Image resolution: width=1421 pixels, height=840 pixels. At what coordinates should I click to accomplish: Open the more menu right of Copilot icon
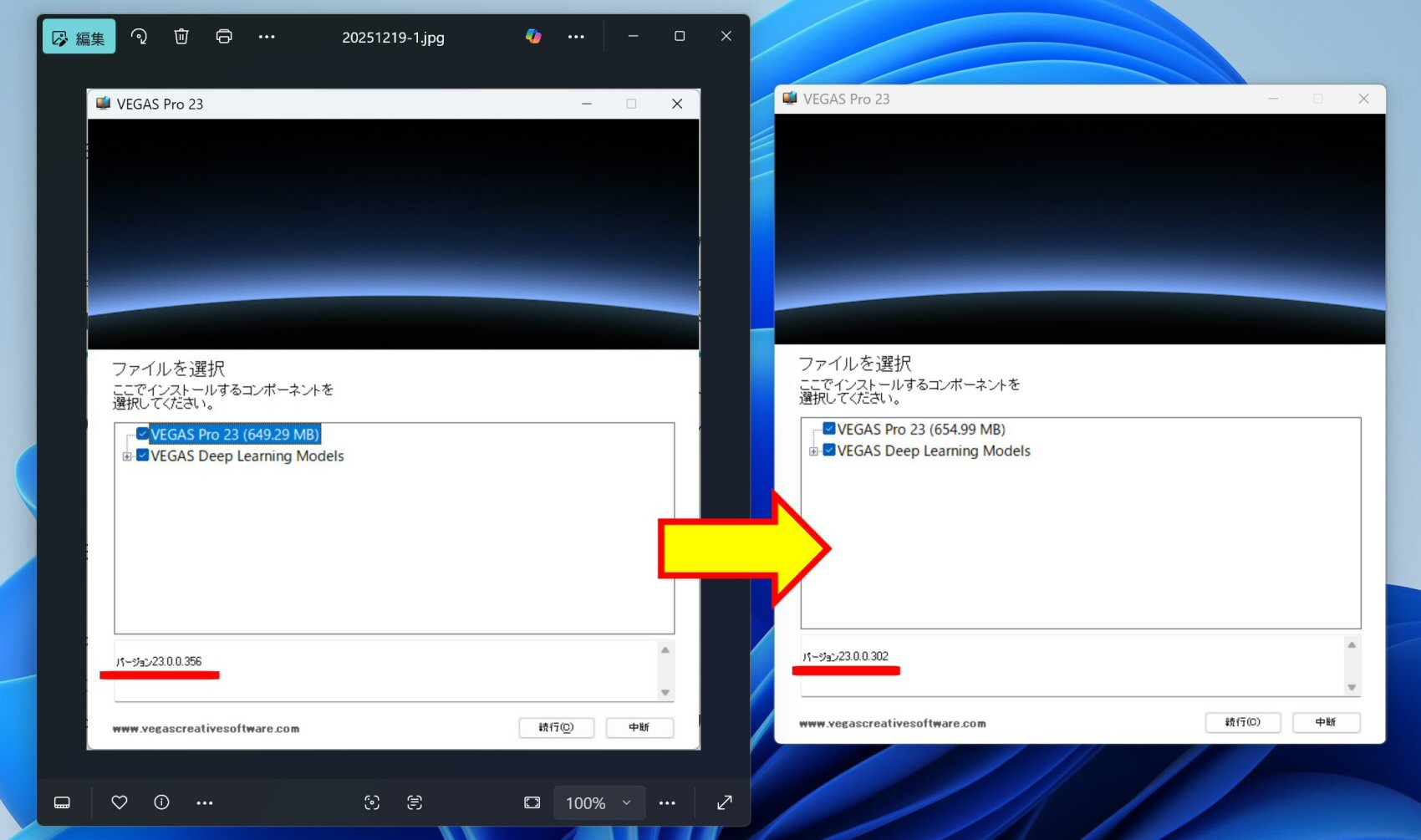(x=576, y=37)
